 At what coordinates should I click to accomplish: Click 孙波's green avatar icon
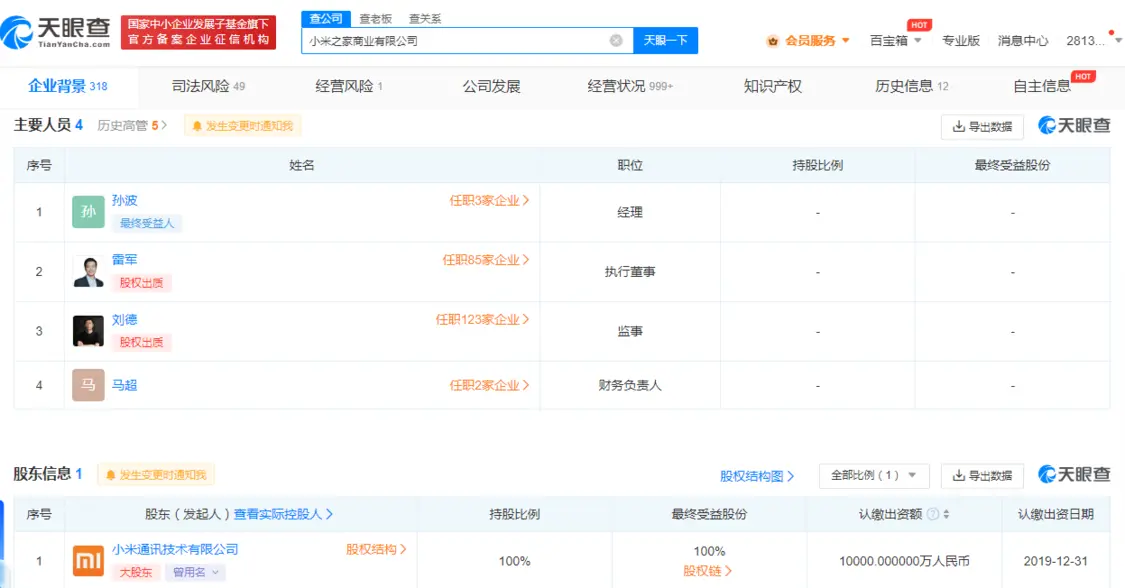tap(88, 212)
